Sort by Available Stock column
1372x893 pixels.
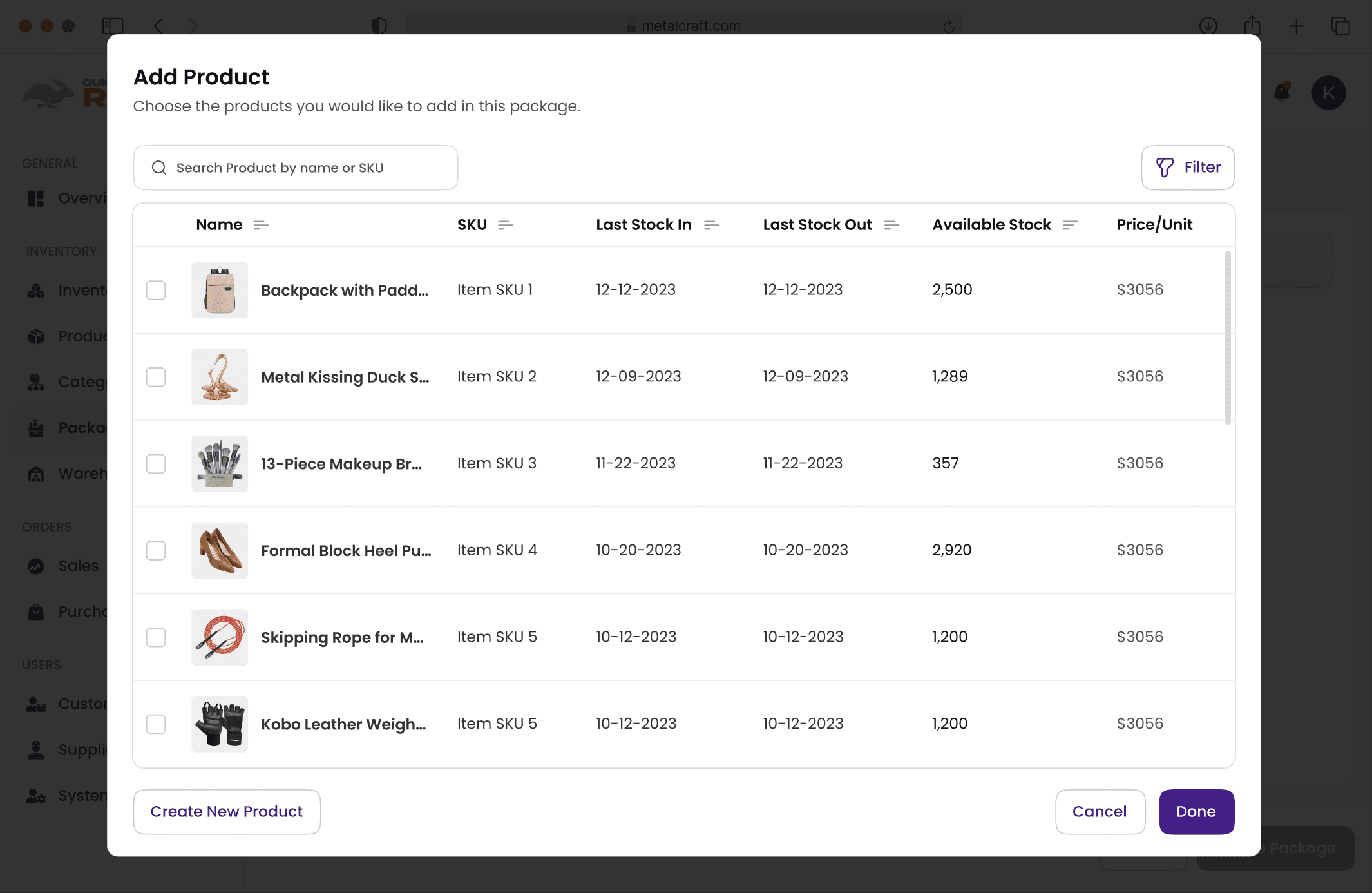(1070, 225)
